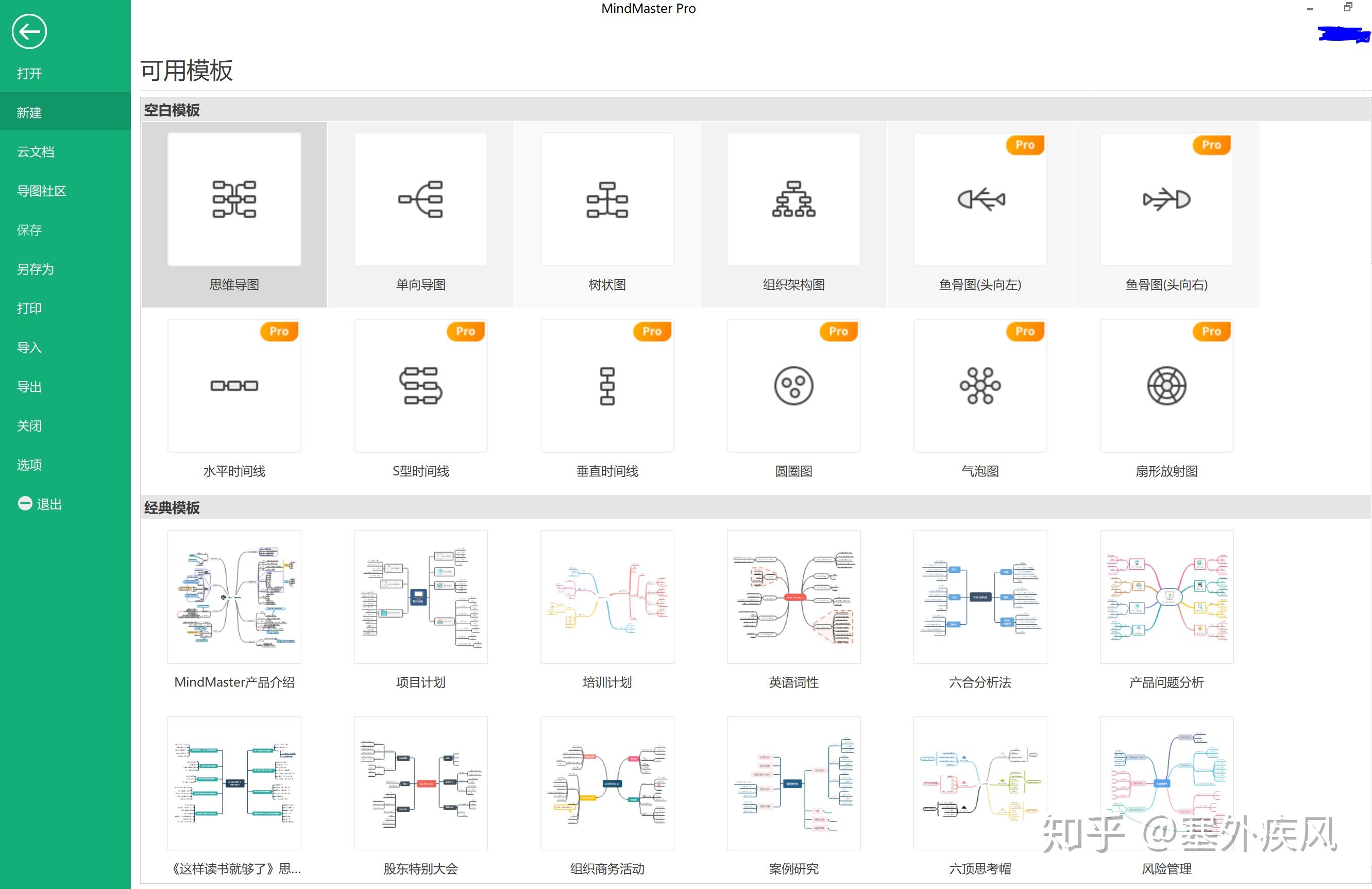Select the 水平时间线 template icon
This screenshot has width=1372, height=889.
[x=234, y=386]
